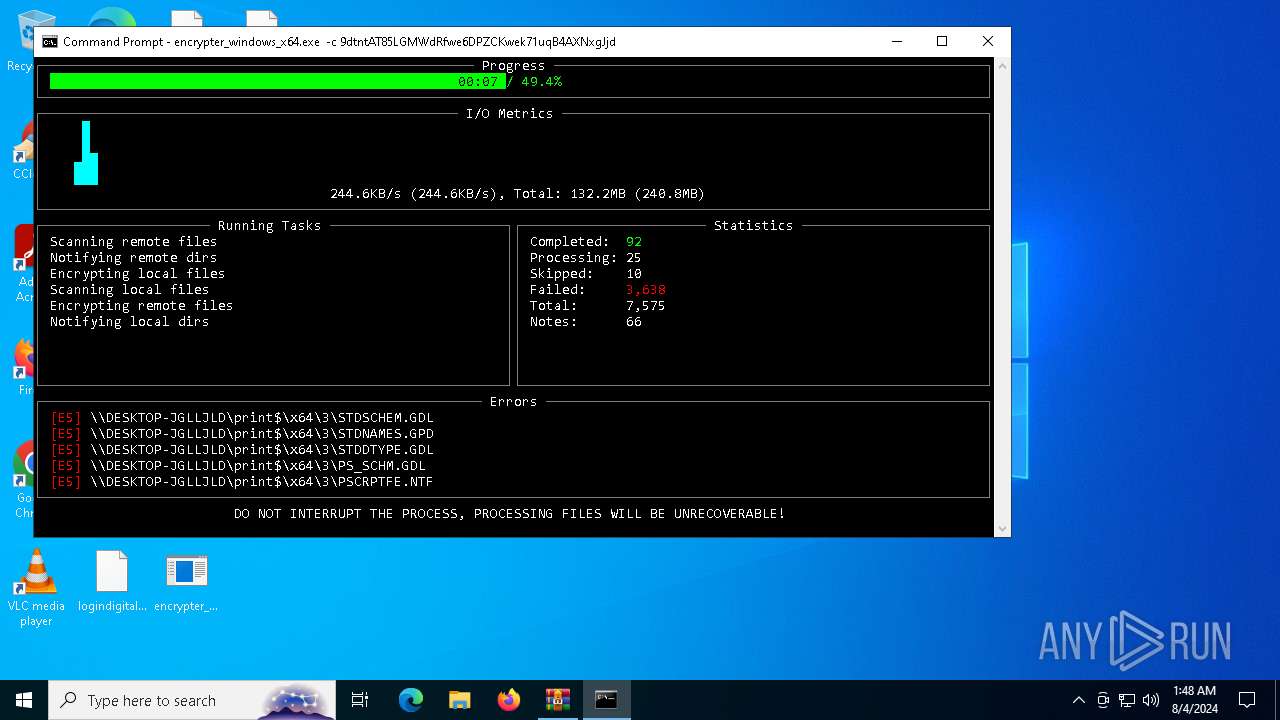Click the console scrollbar up arrow
The height and width of the screenshot is (720, 1280).
[x=1003, y=66]
